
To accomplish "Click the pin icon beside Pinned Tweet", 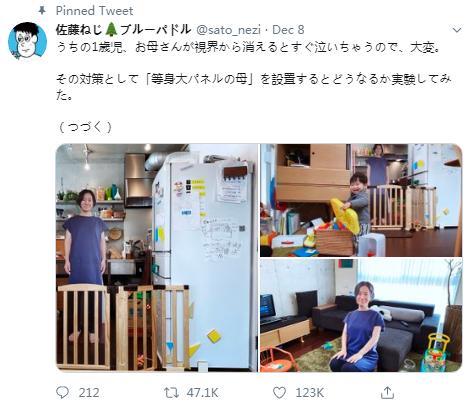I will pyautogui.click(x=42, y=11).
